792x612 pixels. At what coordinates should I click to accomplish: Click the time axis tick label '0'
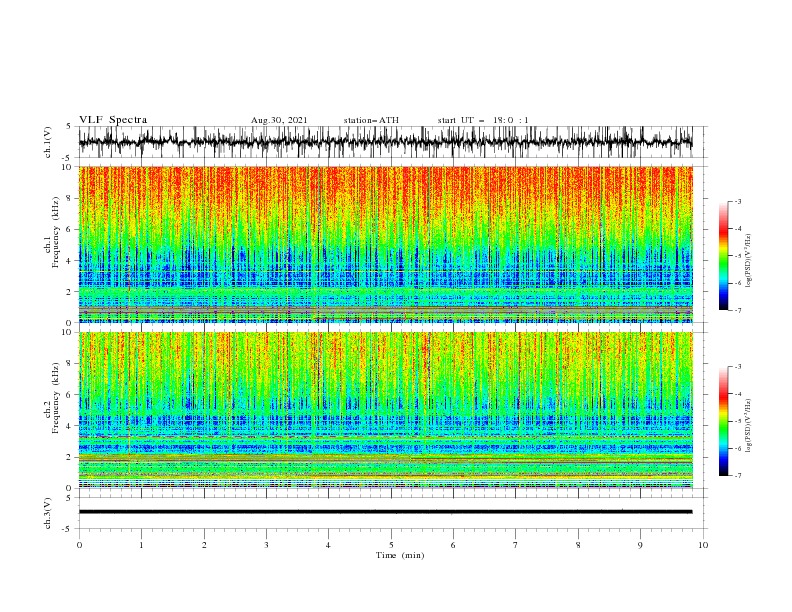point(79,545)
